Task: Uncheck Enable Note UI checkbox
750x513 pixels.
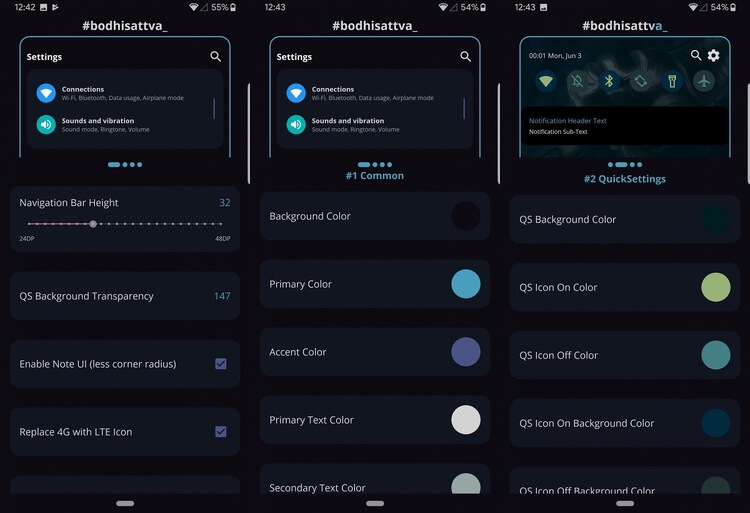Action: [x=221, y=364]
